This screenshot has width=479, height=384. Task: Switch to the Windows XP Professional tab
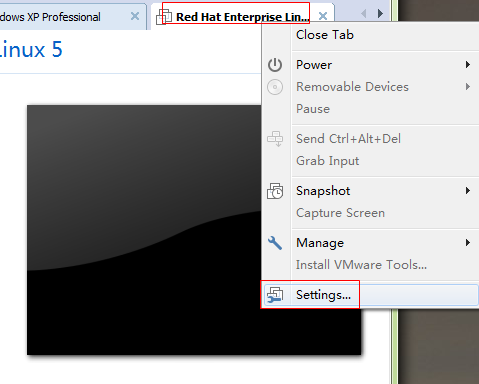coord(50,17)
